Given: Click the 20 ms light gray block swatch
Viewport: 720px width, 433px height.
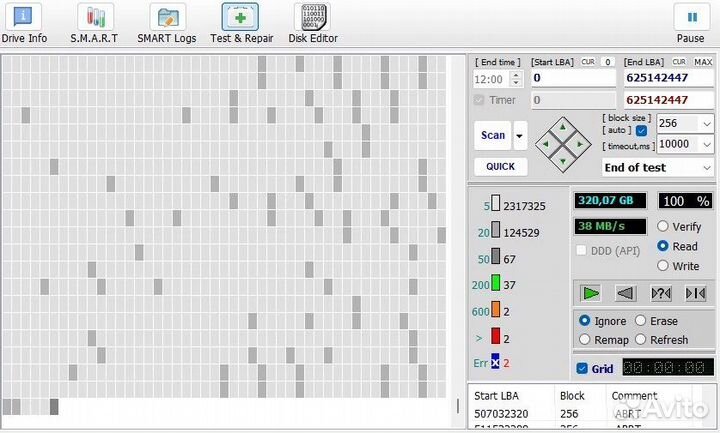Looking at the screenshot, I should pos(495,230).
